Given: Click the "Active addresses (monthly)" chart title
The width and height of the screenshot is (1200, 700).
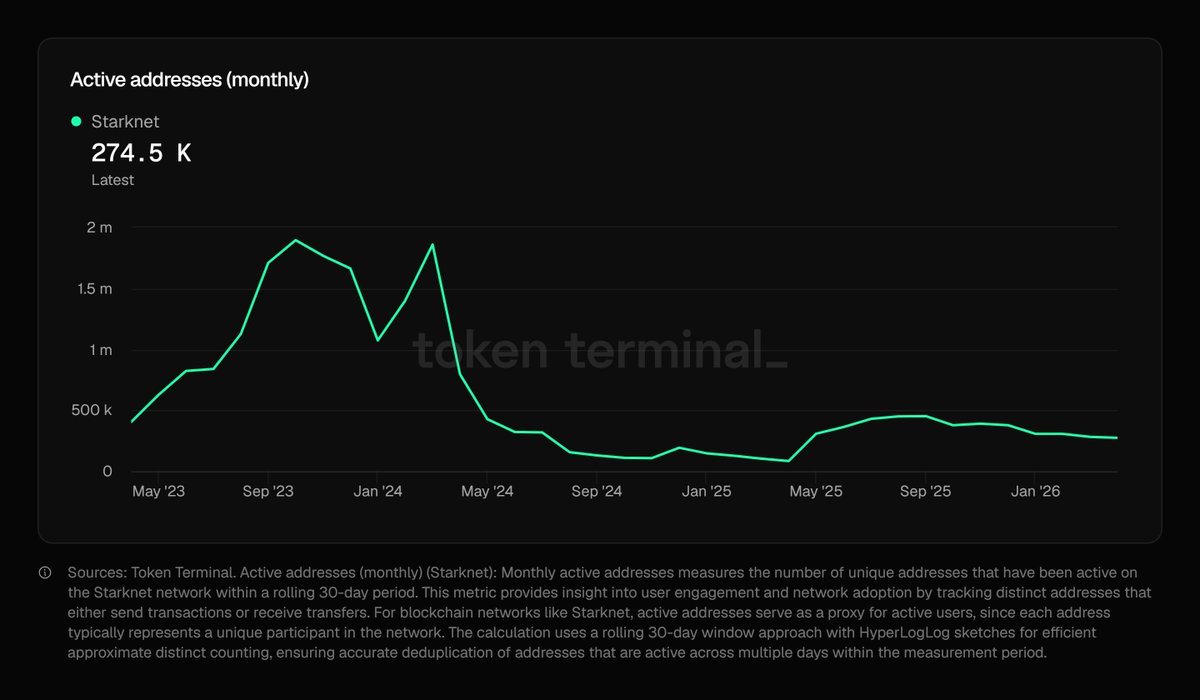Looking at the screenshot, I should (189, 80).
